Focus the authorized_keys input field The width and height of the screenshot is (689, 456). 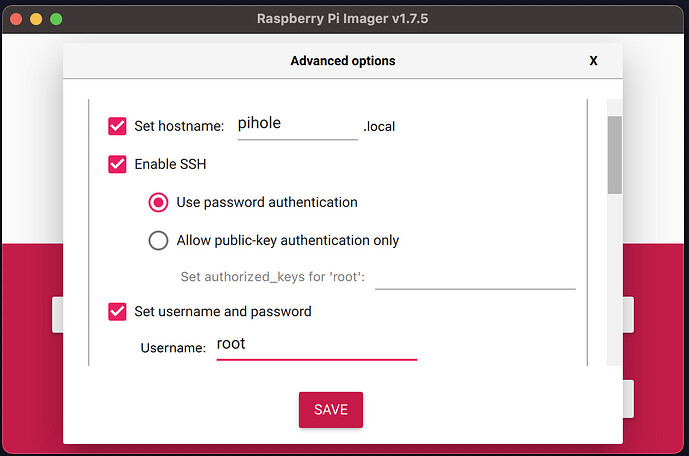click(x=475, y=276)
